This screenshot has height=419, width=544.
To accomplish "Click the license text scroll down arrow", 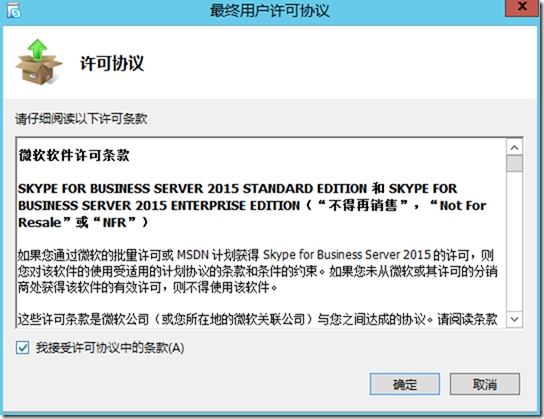I will [x=515, y=319].
